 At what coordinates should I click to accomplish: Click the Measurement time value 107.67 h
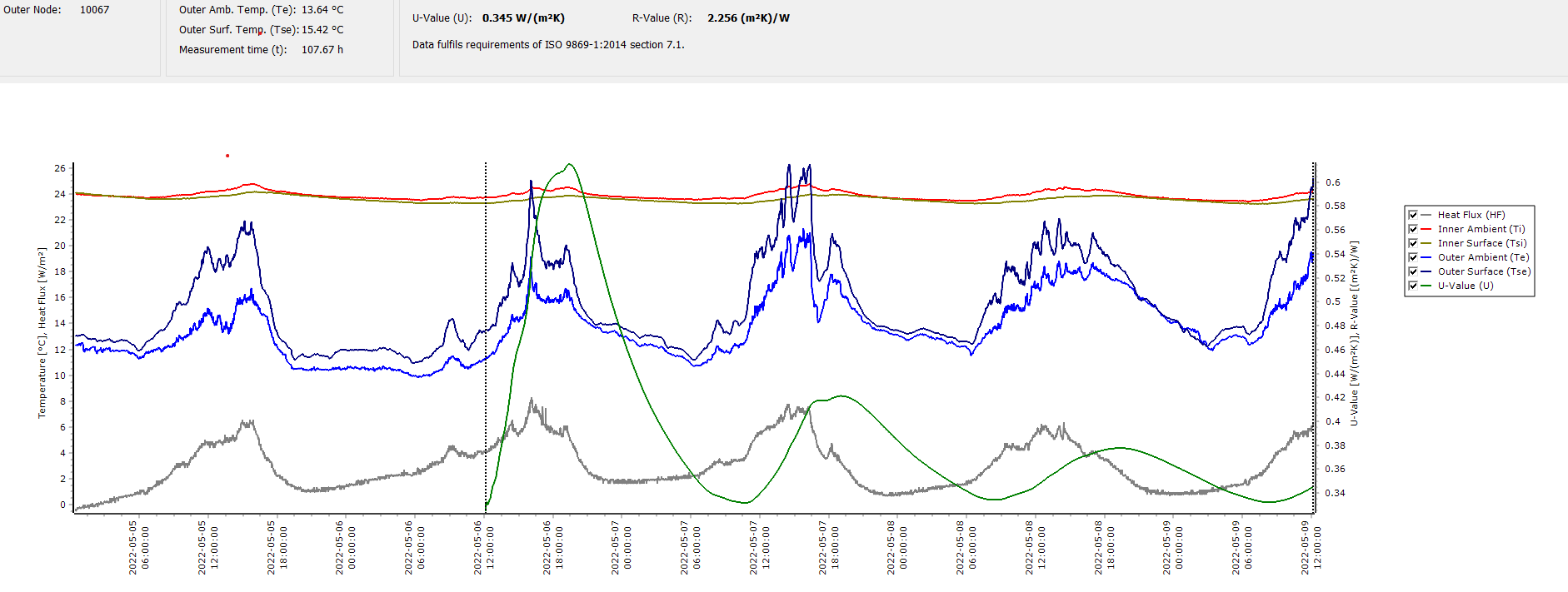coord(322,50)
